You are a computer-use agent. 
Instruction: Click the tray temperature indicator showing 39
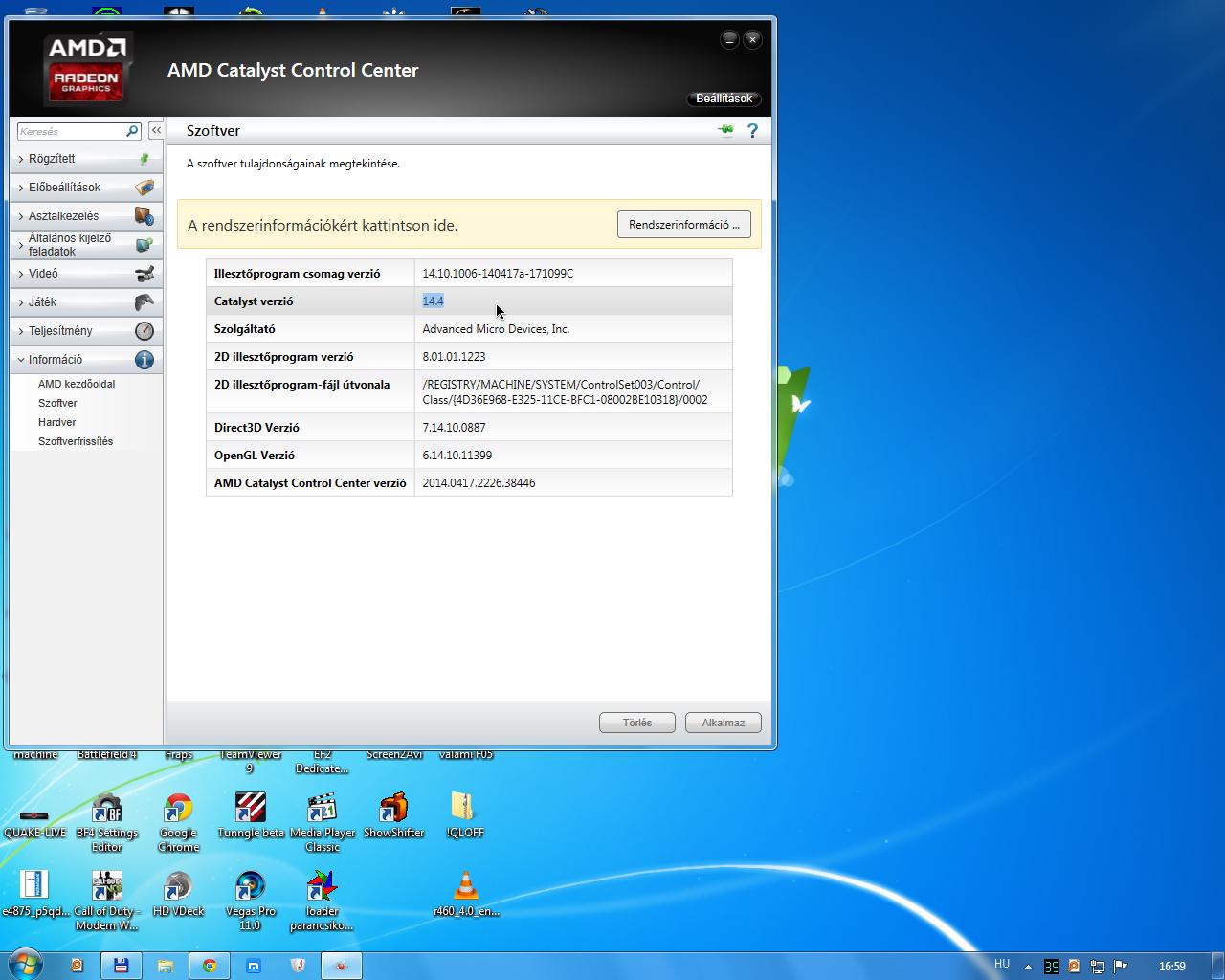tap(1051, 967)
